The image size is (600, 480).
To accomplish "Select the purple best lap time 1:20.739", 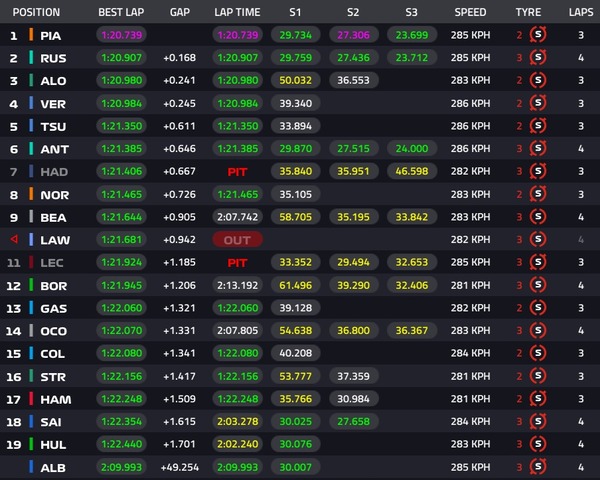I will [122, 35].
